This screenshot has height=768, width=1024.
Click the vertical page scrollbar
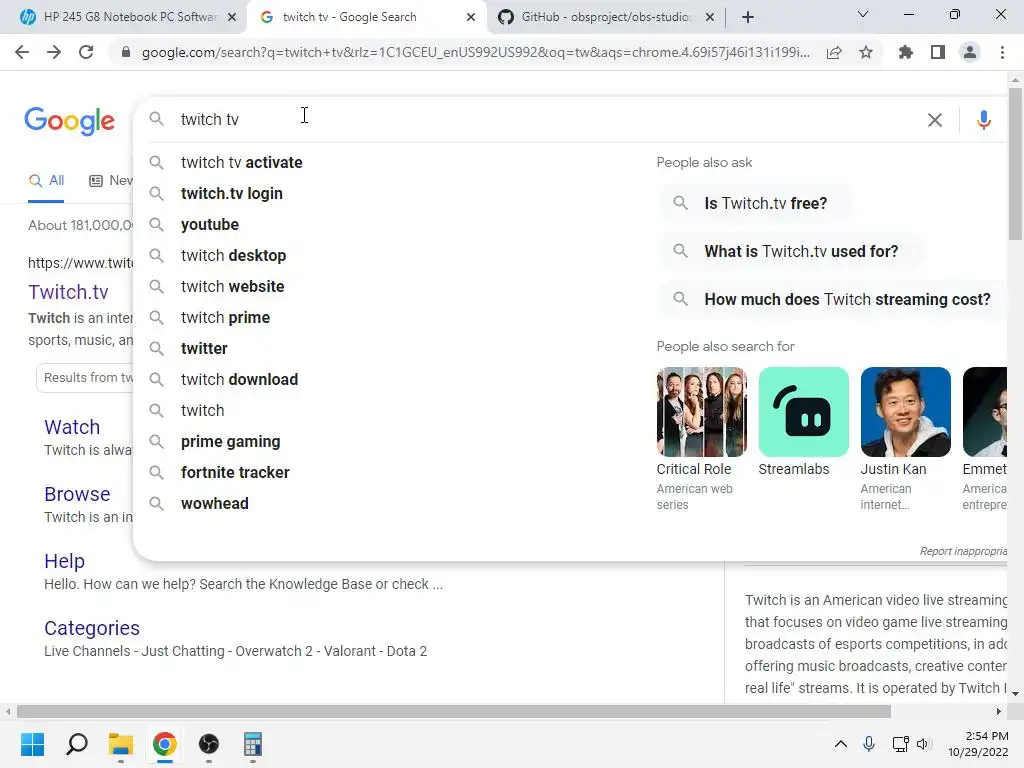tap(1015, 163)
